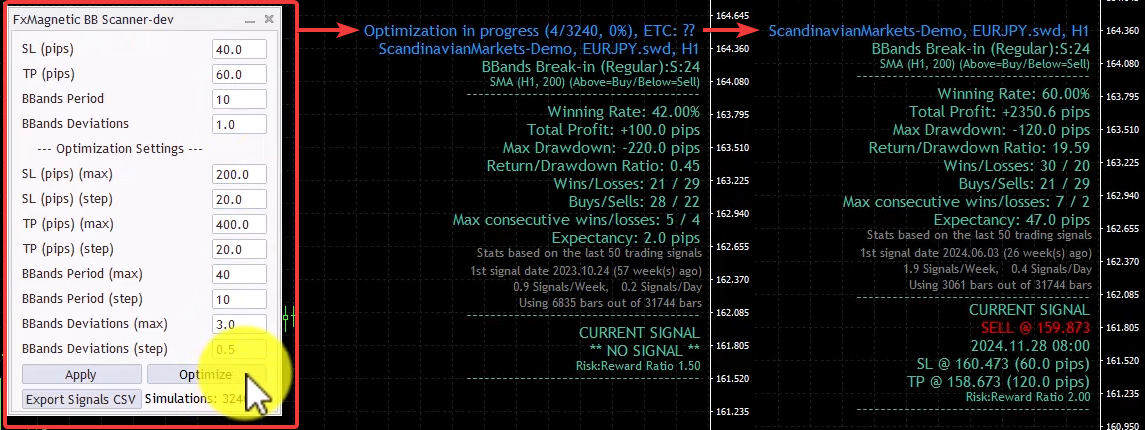
Task: Click the BBands Deviations (step) field
Action: coord(239,349)
